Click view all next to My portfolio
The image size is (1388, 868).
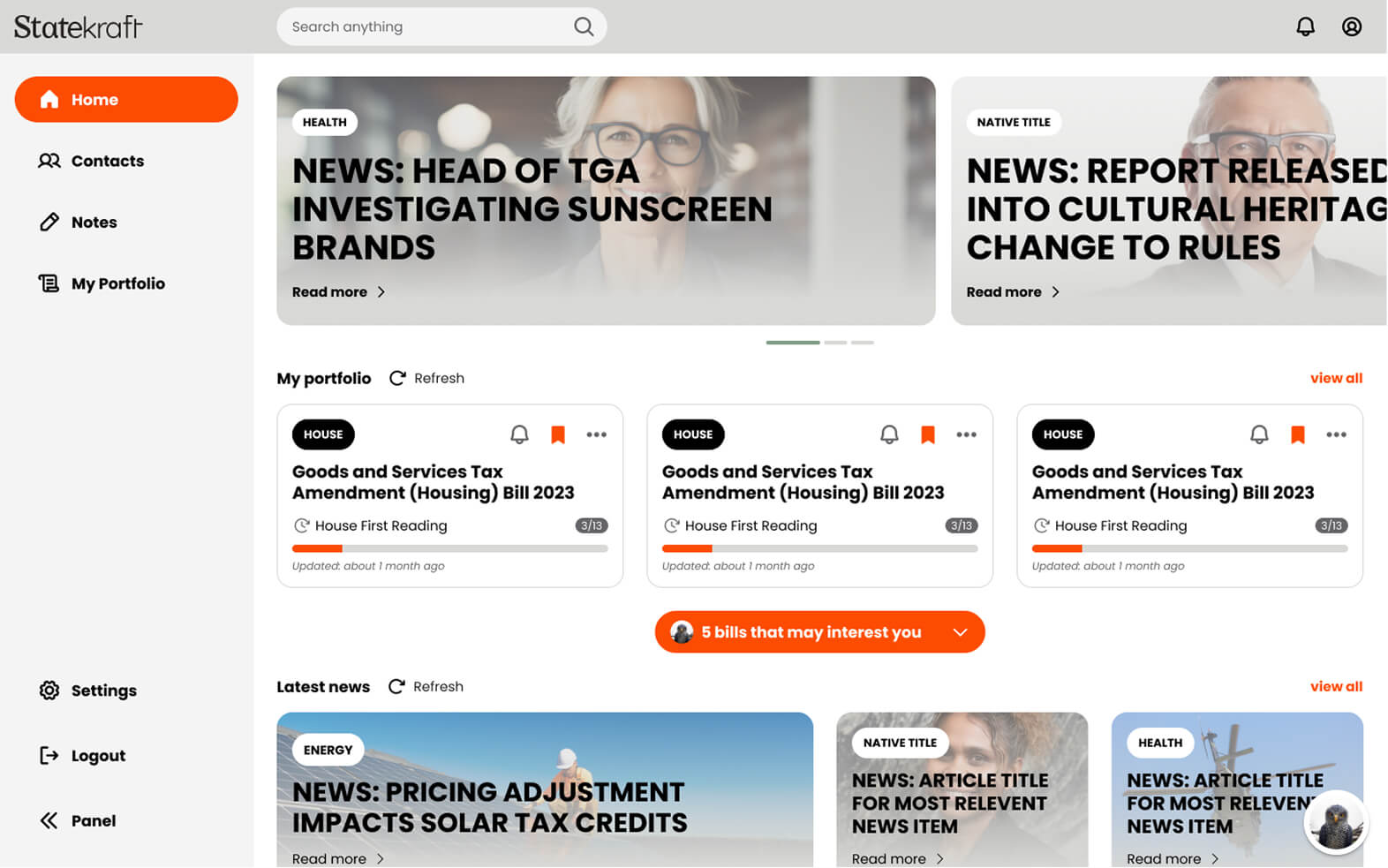[x=1336, y=378]
